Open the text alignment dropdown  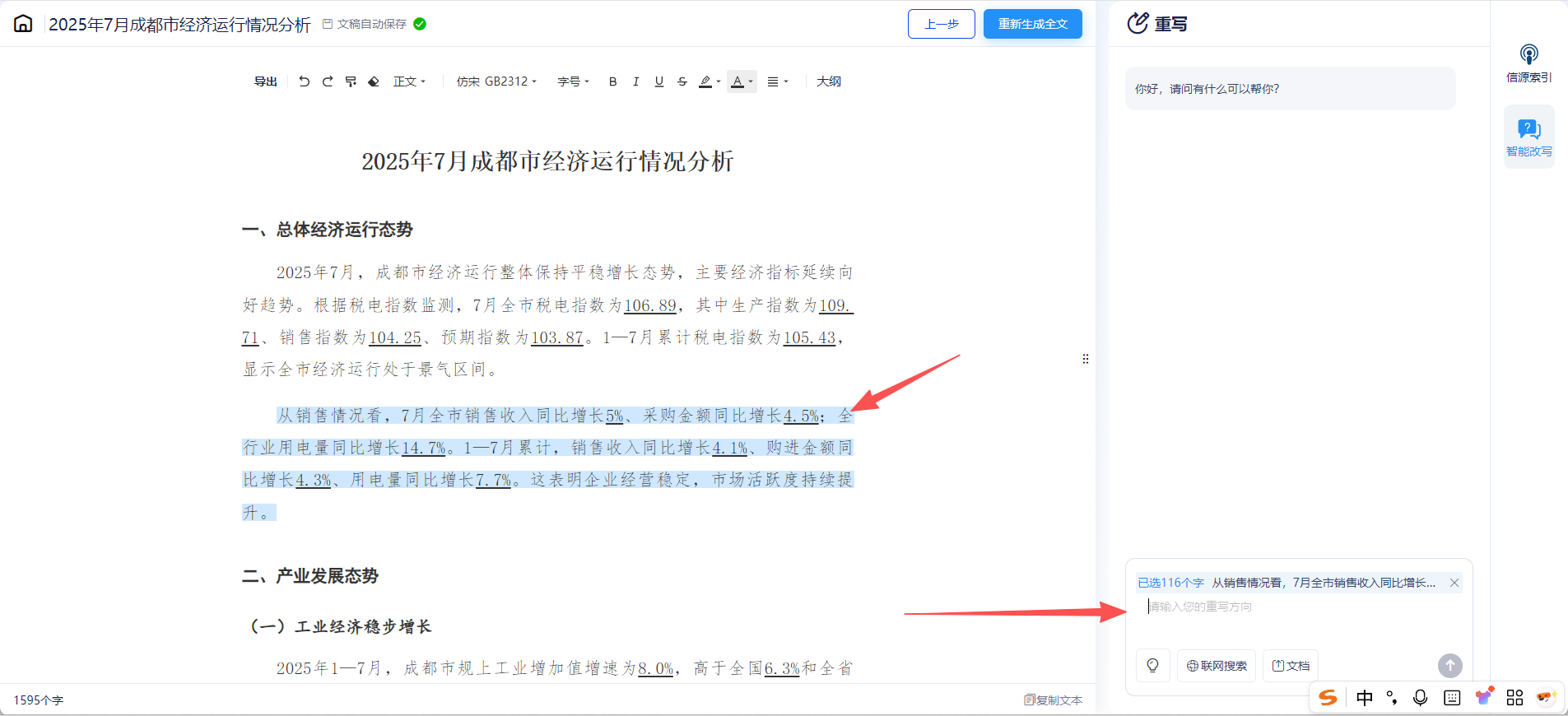[778, 81]
